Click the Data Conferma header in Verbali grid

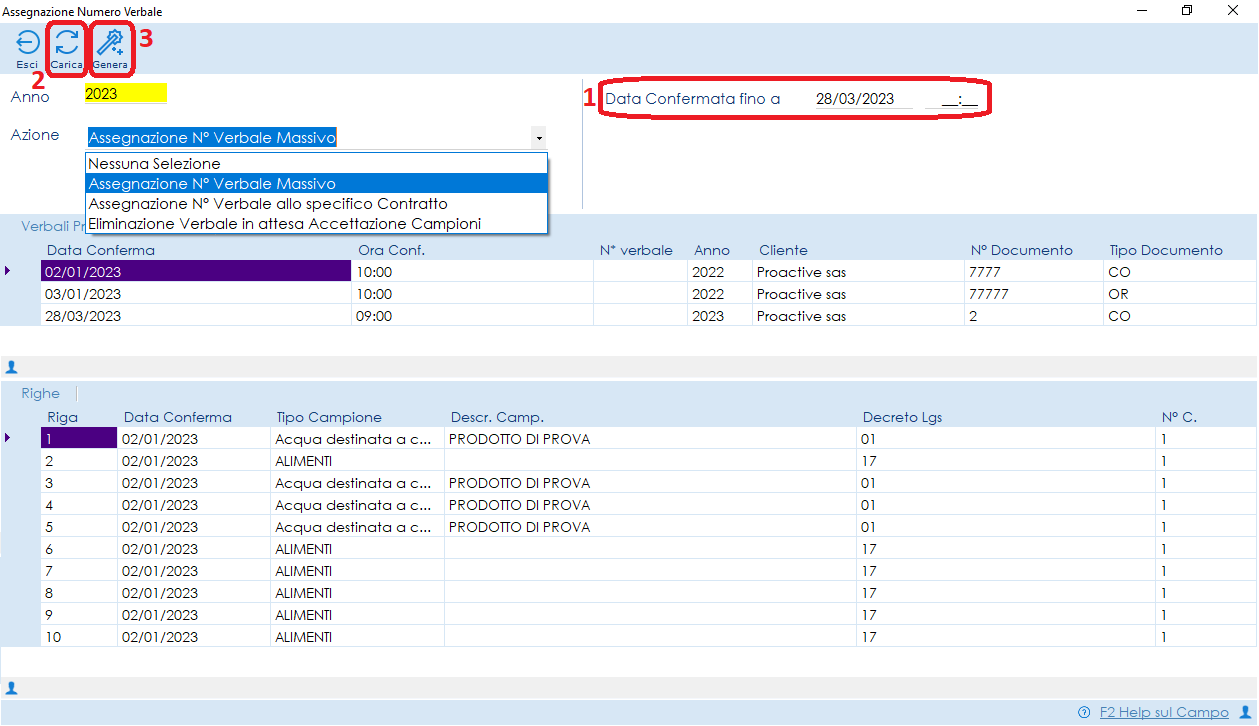click(x=101, y=250)
